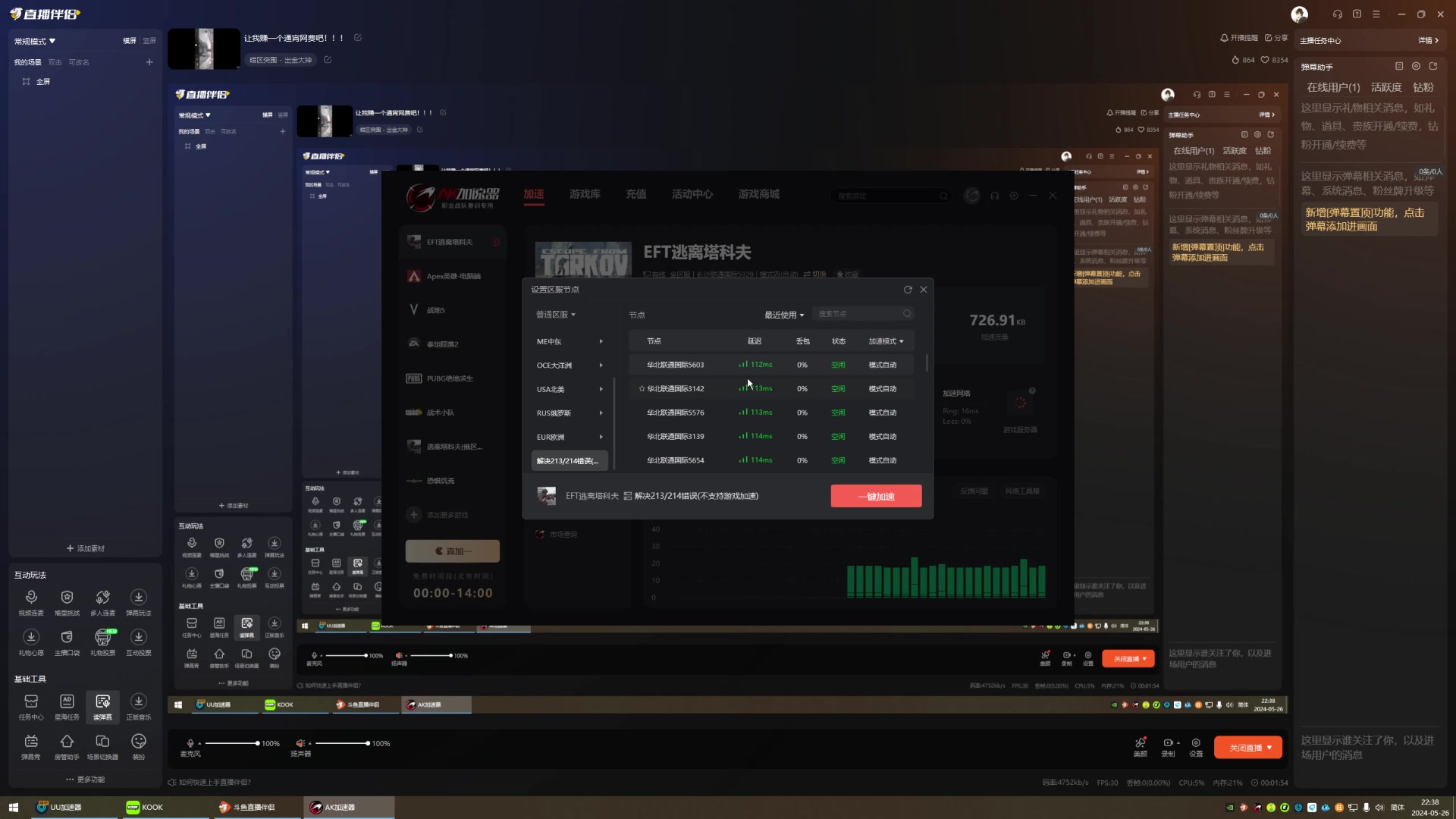
Task: Open the 弹幕助手 list icon in main window
Action: pos(1399,67)
